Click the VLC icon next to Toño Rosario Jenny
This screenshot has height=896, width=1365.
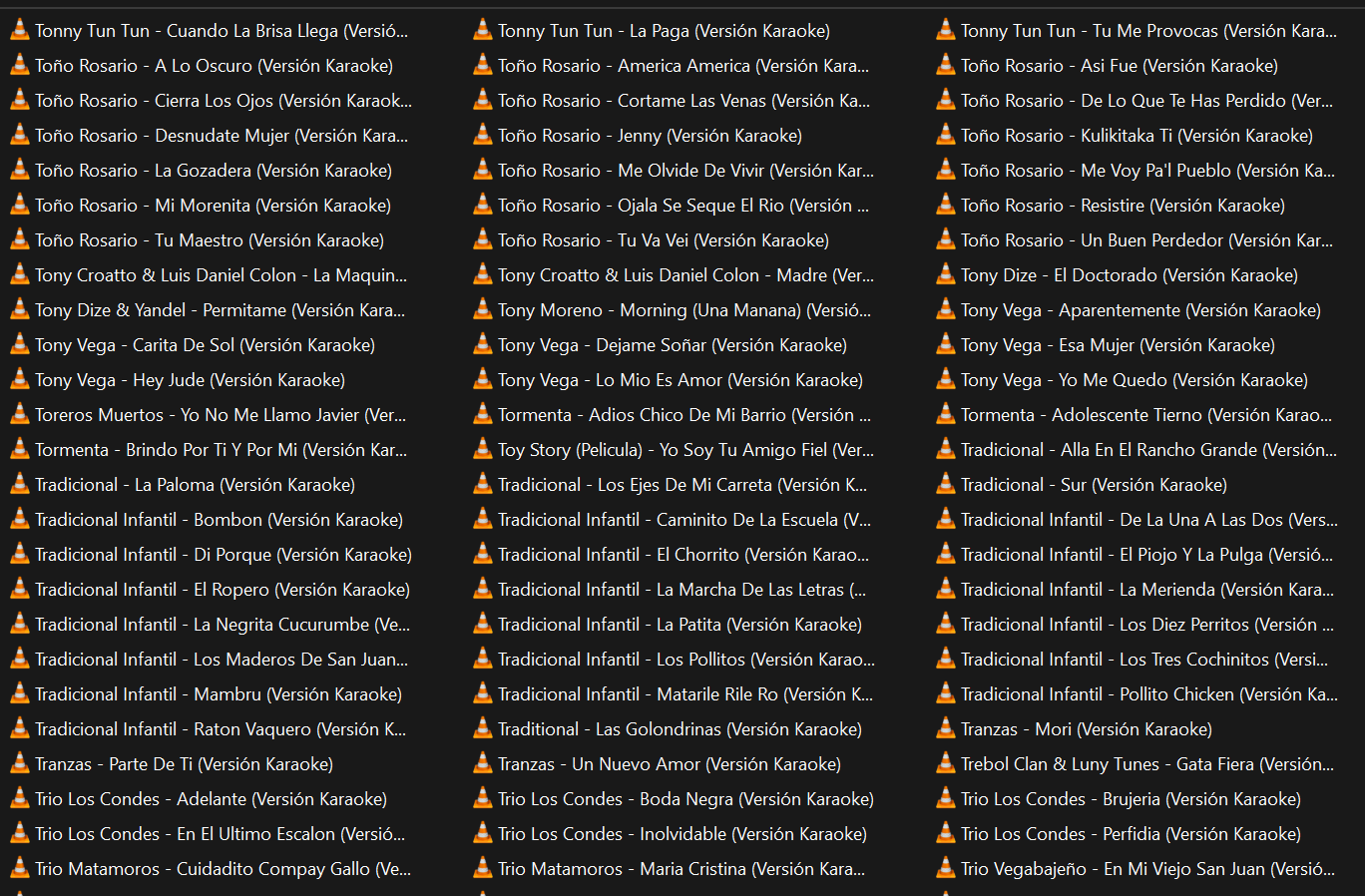click(483, 136)
